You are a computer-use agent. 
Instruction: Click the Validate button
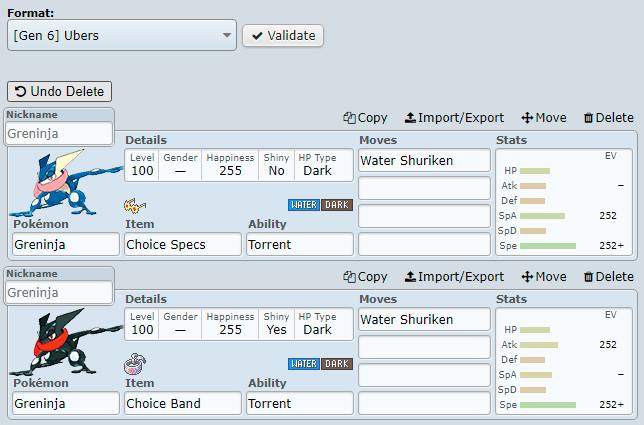click(x=283, y=36)
